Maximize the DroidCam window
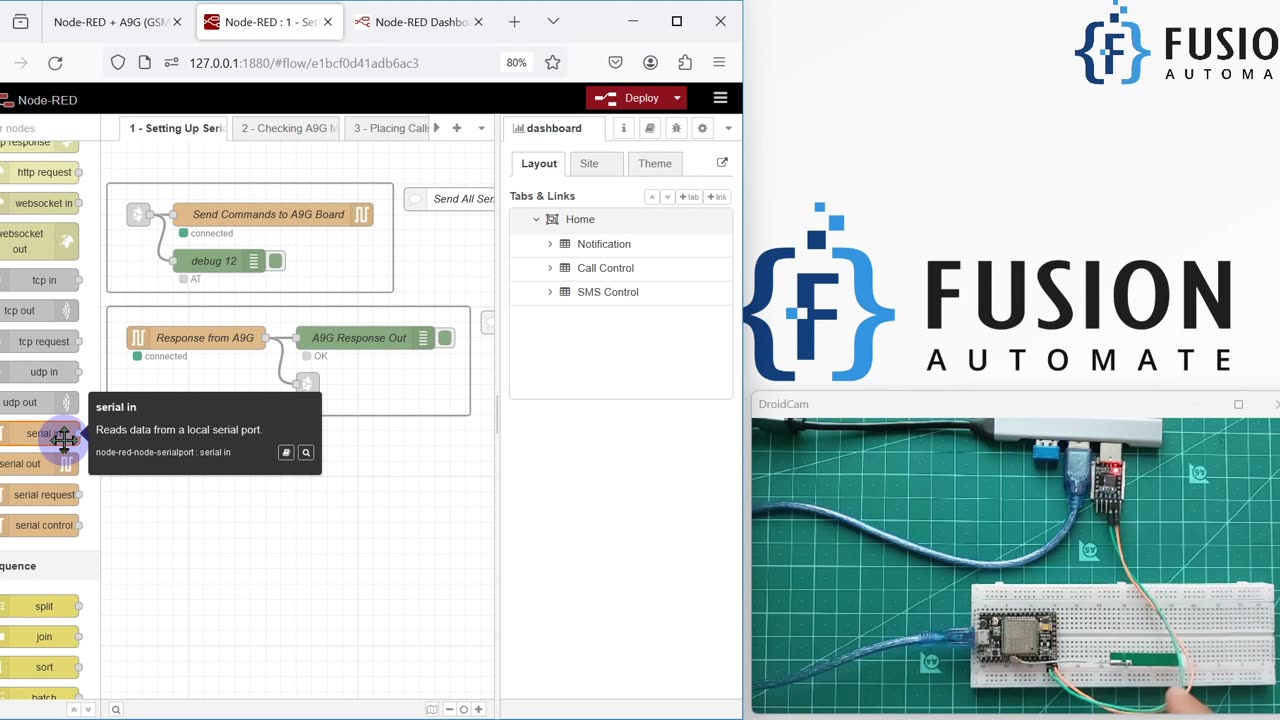The height and width of the screenshot is (720, 1280). (x=1238, y=404)
